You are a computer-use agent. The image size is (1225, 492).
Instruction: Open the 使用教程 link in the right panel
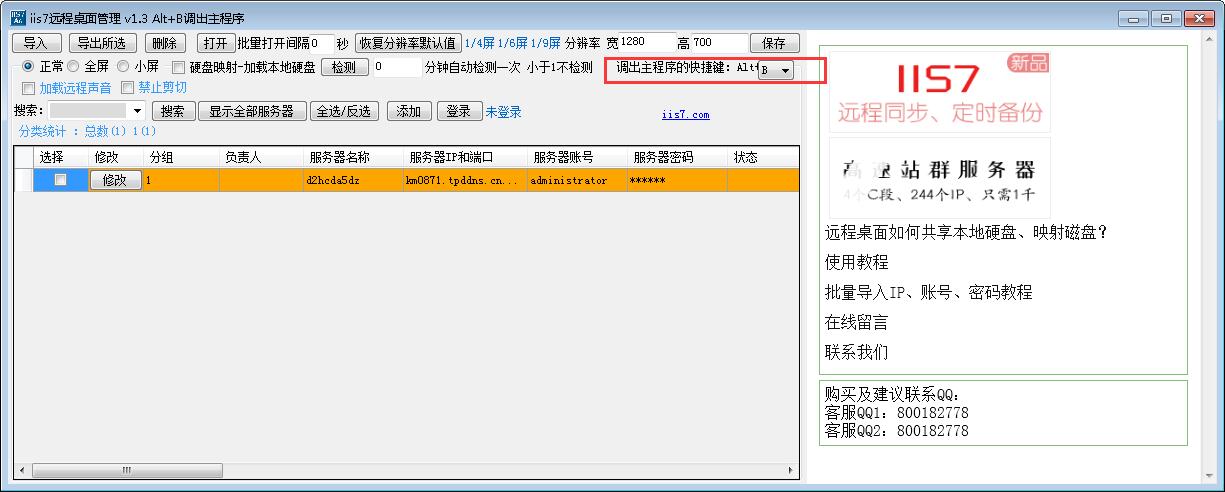[x=856, y=262]
